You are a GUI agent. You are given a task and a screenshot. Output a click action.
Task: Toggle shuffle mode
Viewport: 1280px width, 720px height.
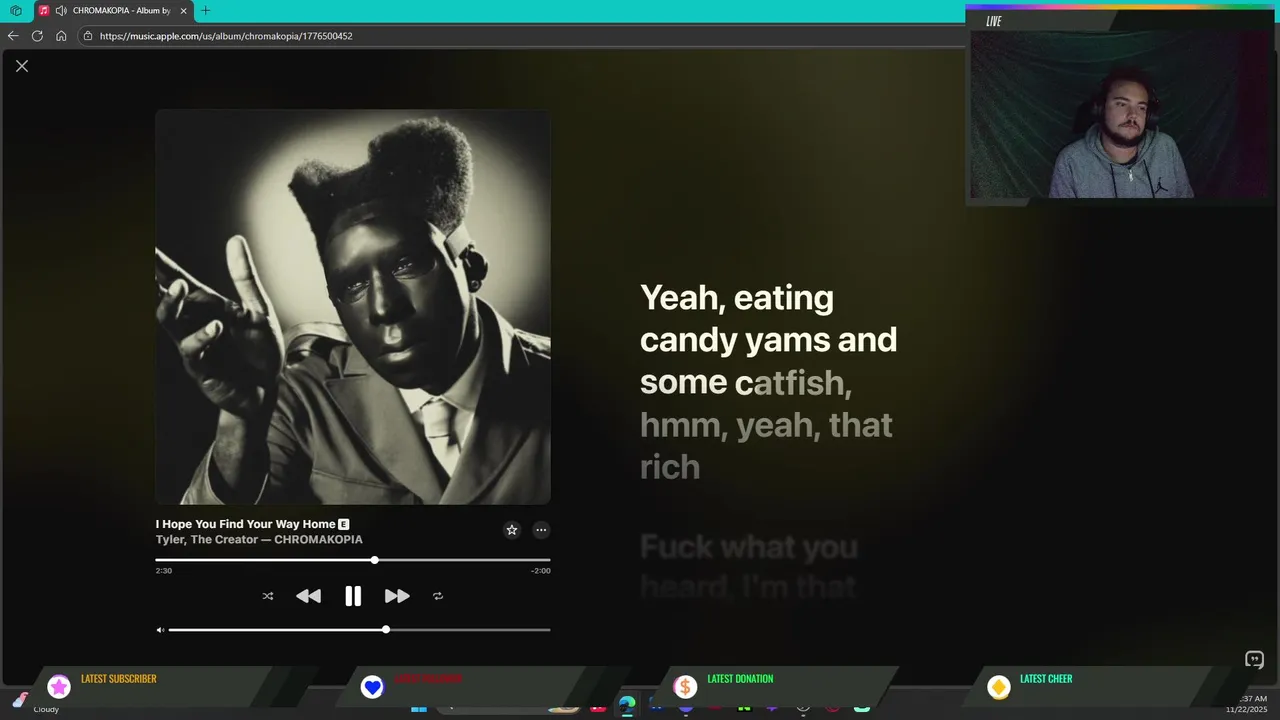point(268,596)
